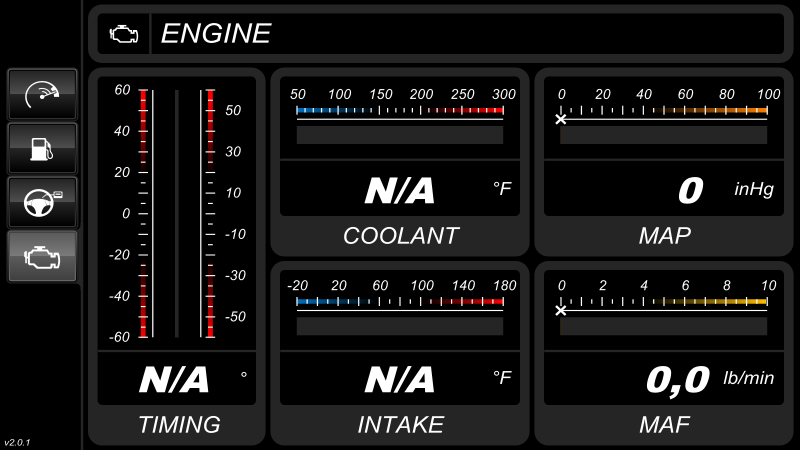Viewport: 800px width, 450px height.
Task: Click the MAF flow scale bar
Action: click(663, 302)
